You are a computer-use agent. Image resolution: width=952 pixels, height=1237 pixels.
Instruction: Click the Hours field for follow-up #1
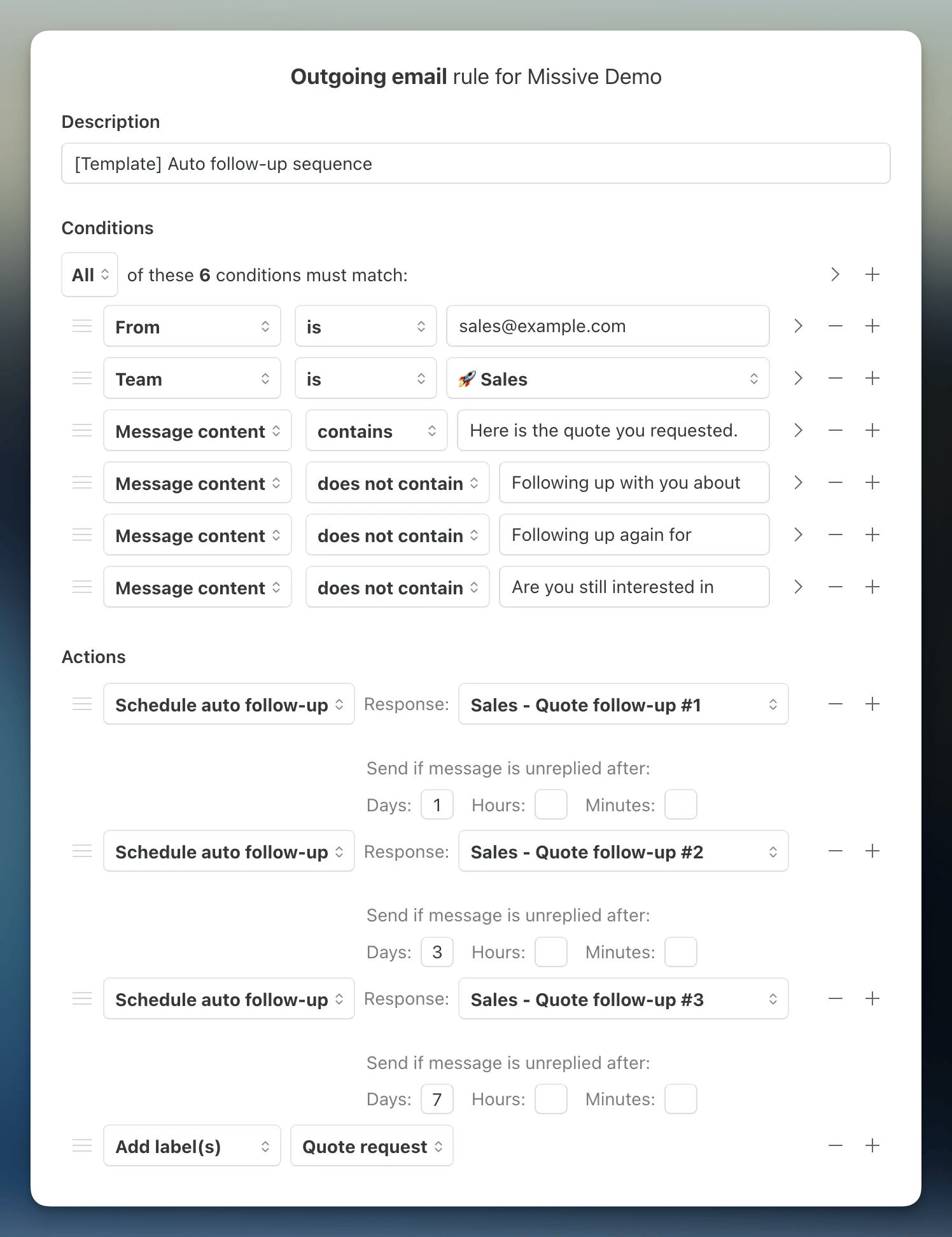pyautogui.click(x=550, y=805)
